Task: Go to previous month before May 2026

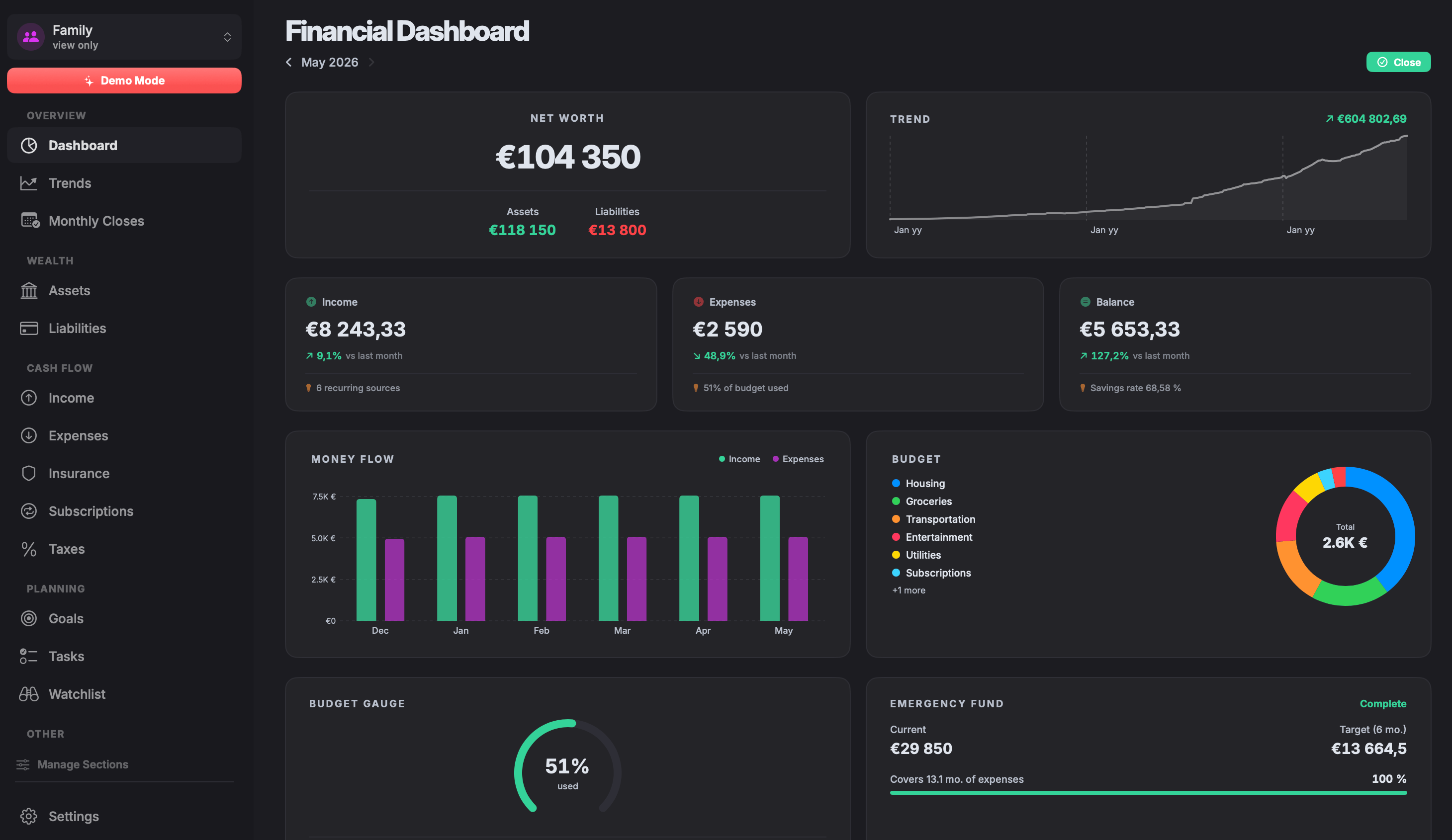Action: pos(289,62)
